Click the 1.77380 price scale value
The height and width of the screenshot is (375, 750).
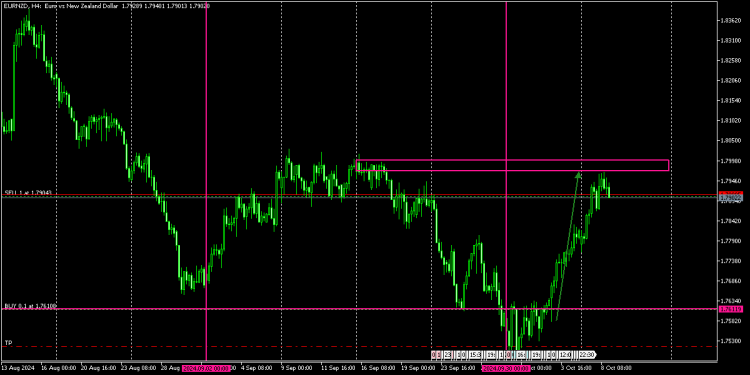point(731,261)
